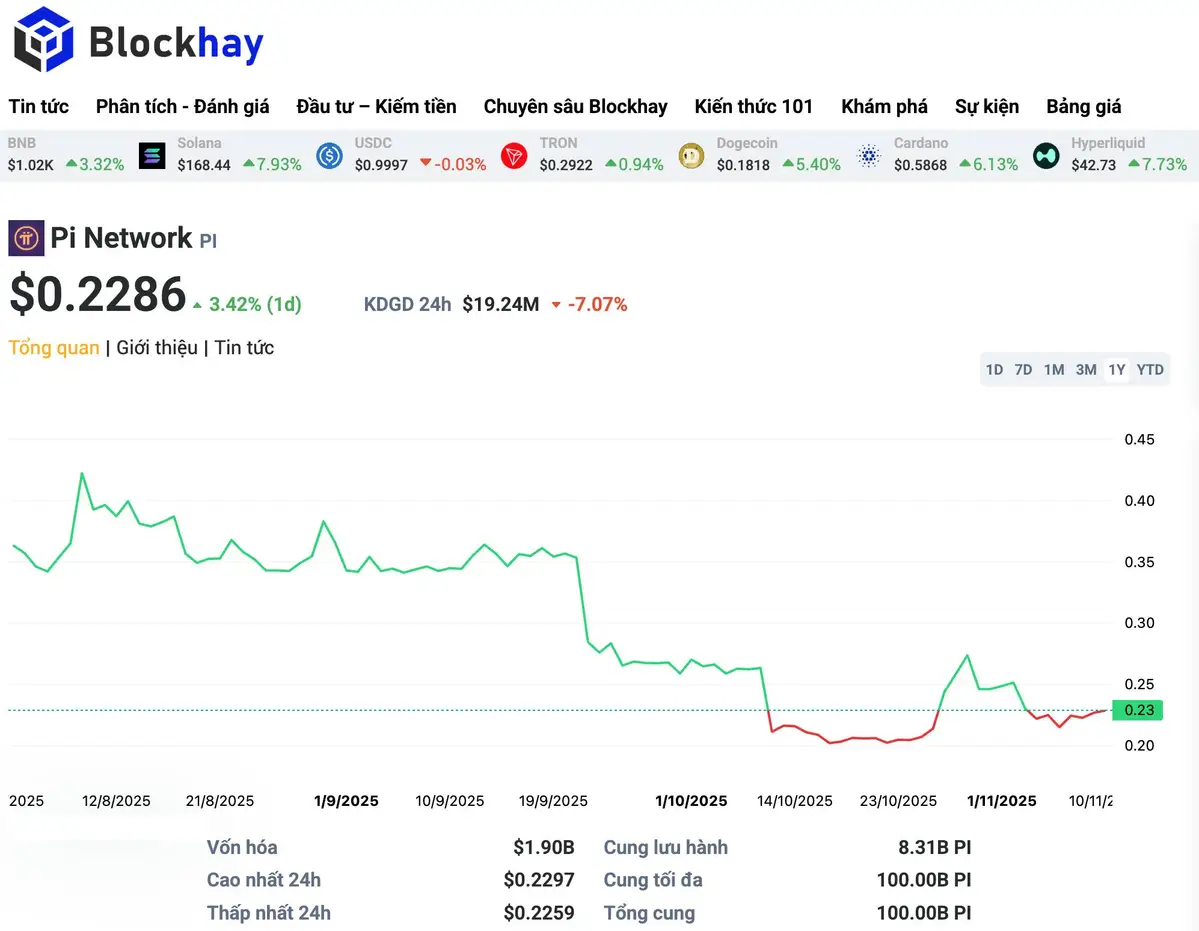Click the Pi Network coin logo

(x=26, y=239)
